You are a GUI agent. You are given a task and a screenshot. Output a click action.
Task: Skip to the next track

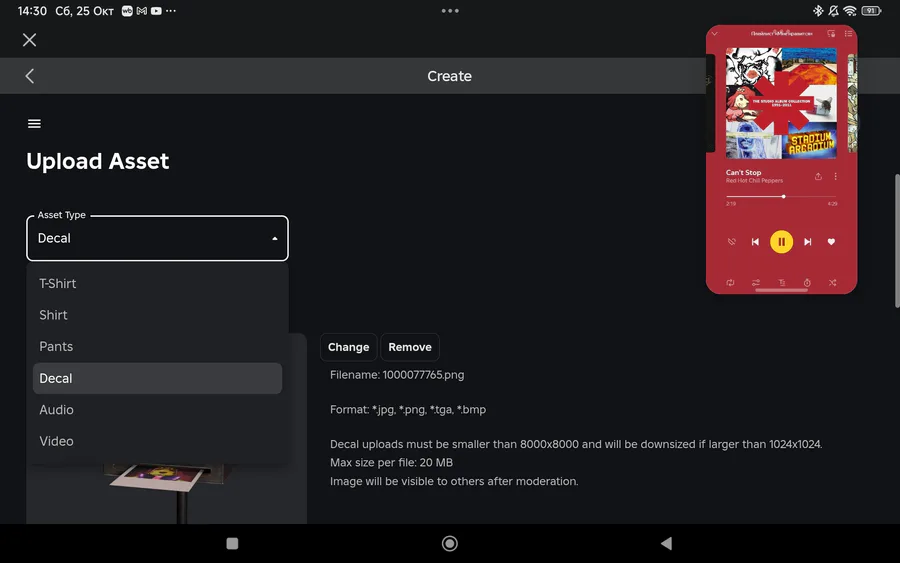tap(808, 242)
